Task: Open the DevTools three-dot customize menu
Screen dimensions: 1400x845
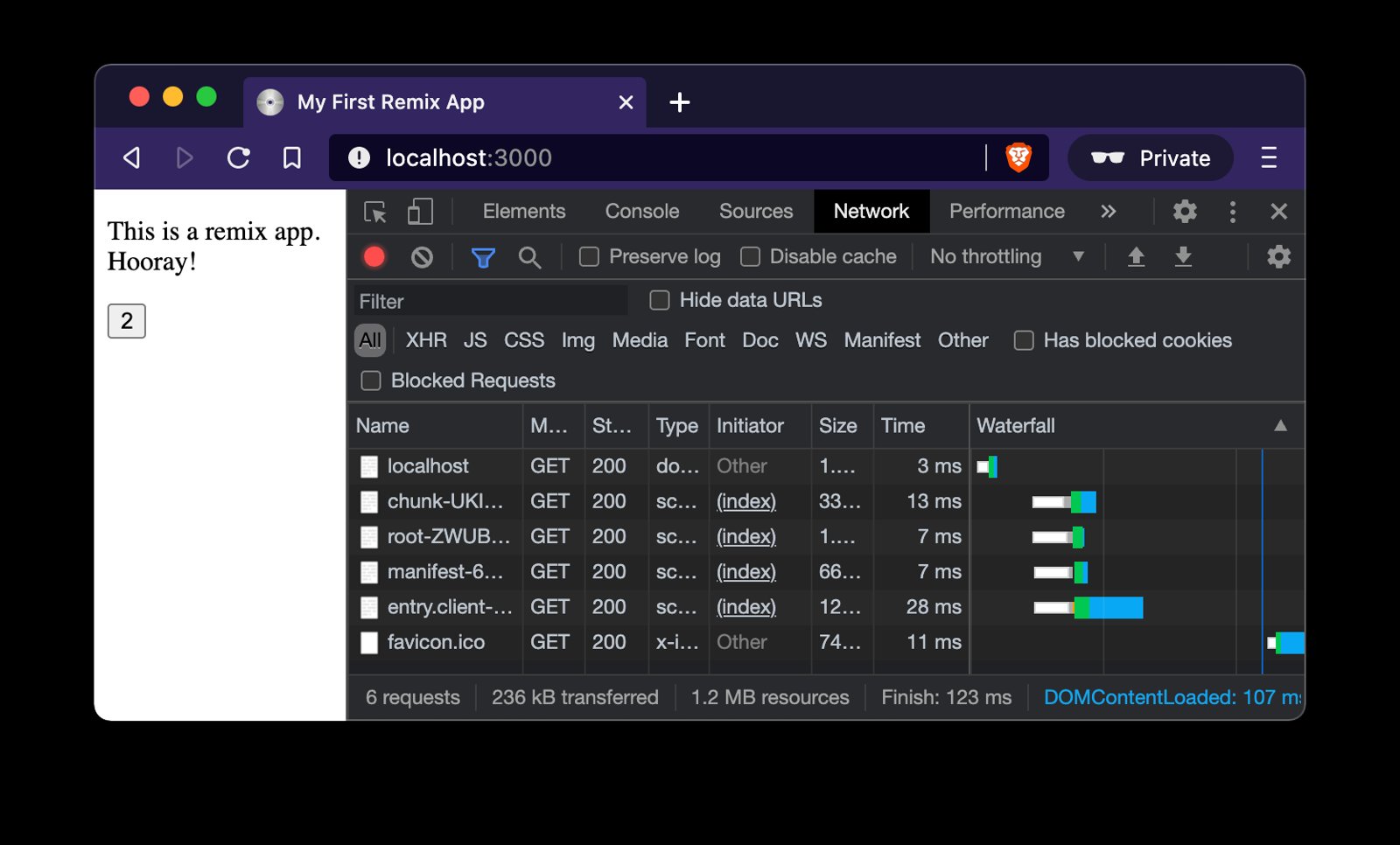Action: pyautogui.click(x=1233, y=212)
